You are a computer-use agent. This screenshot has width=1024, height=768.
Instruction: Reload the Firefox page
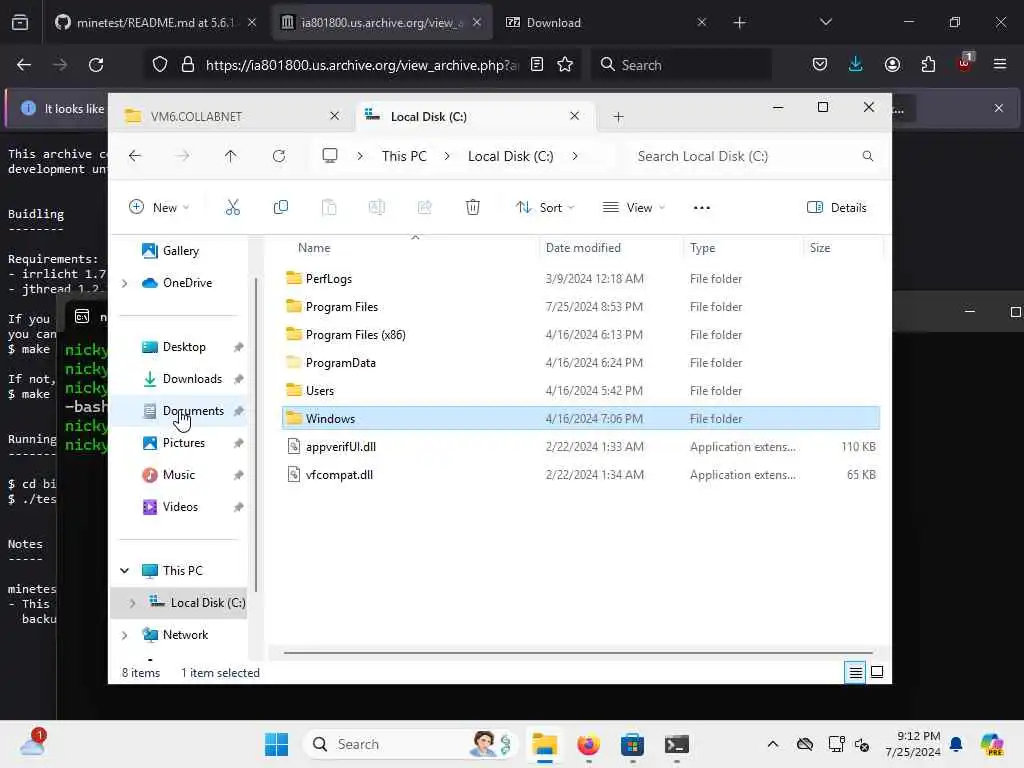96,65
